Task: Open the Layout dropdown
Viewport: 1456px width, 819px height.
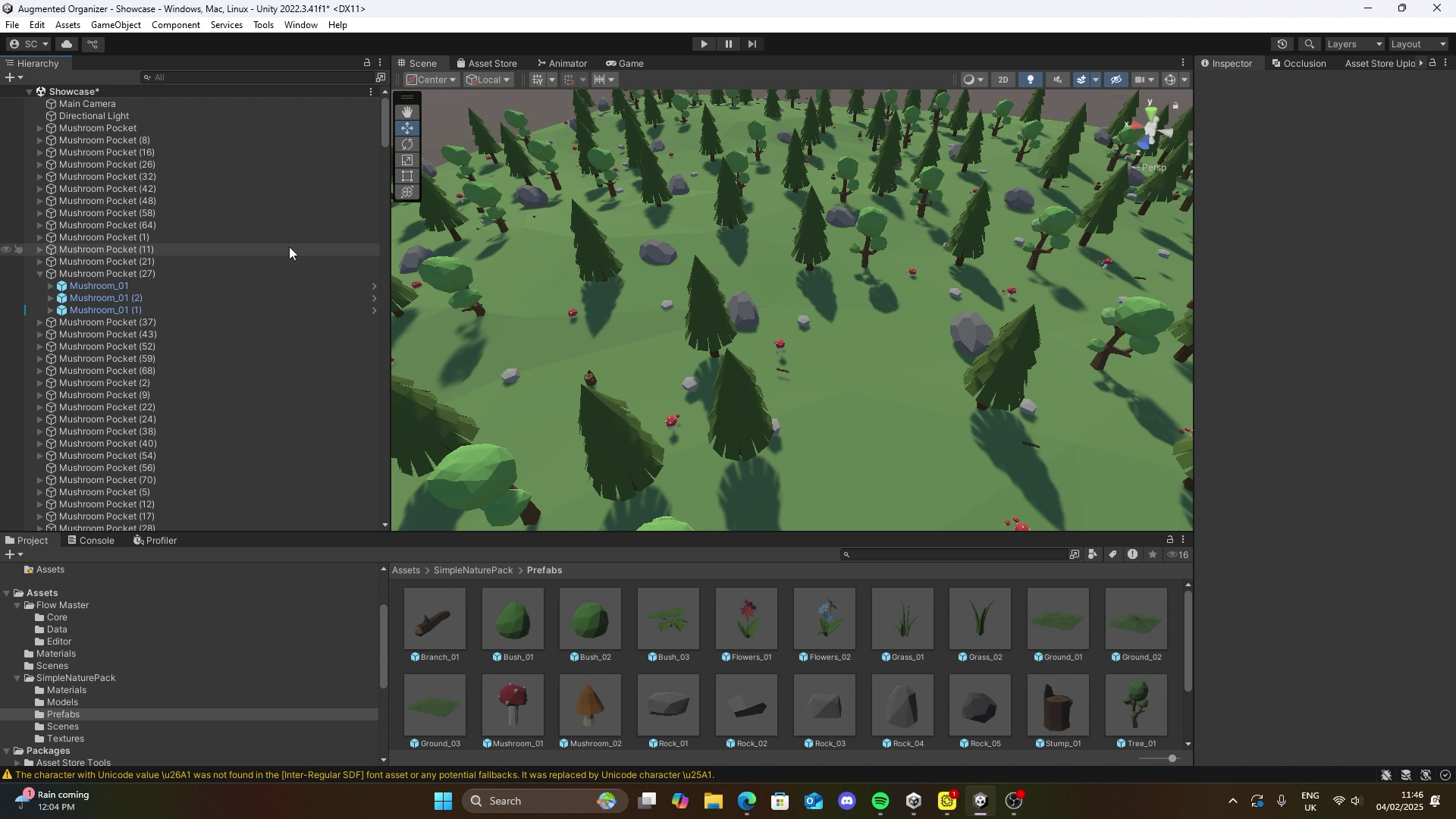Action: click(1419, 44)
